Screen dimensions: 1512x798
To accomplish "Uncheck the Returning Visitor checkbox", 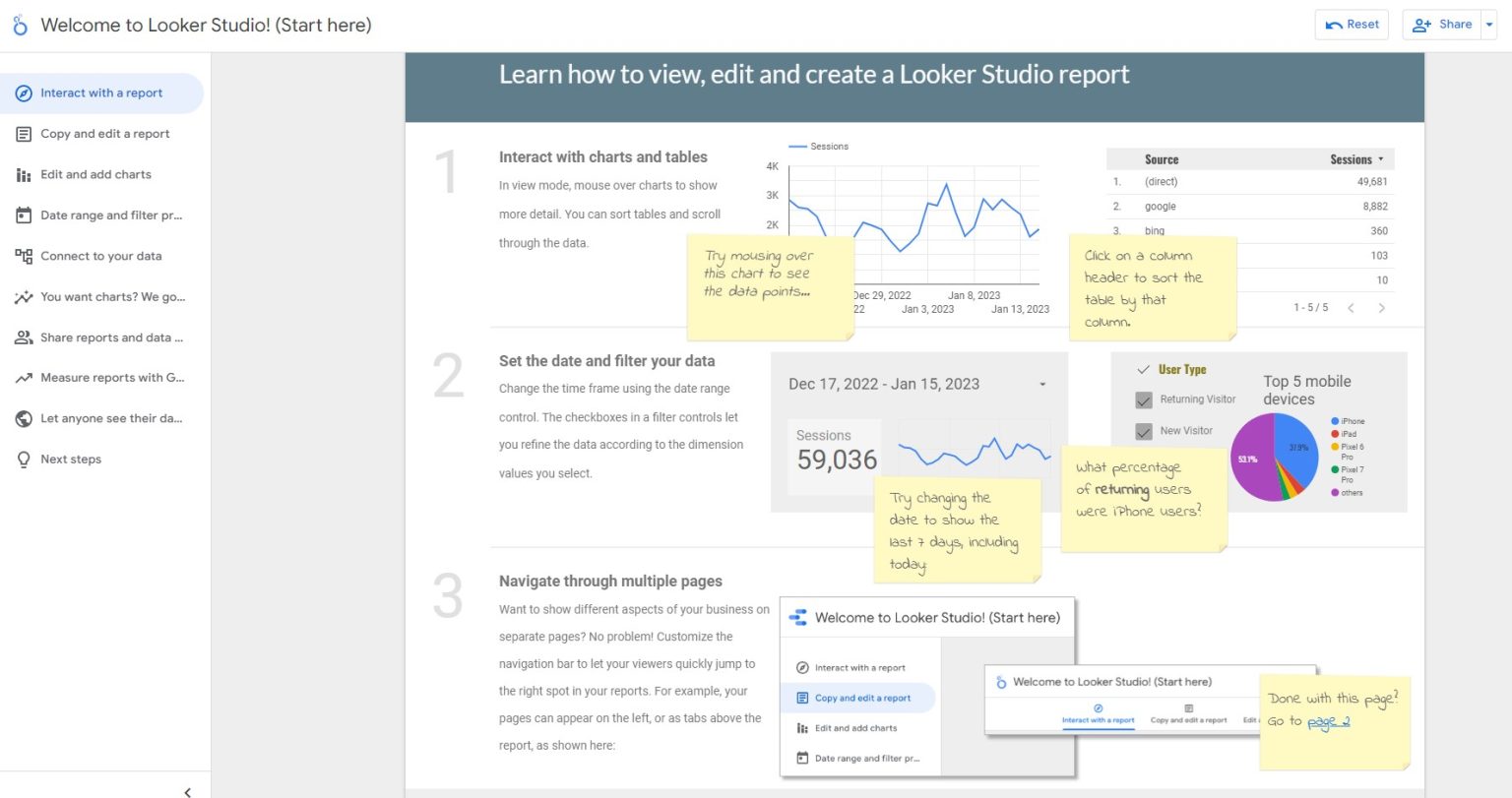I will [1144, 400].
